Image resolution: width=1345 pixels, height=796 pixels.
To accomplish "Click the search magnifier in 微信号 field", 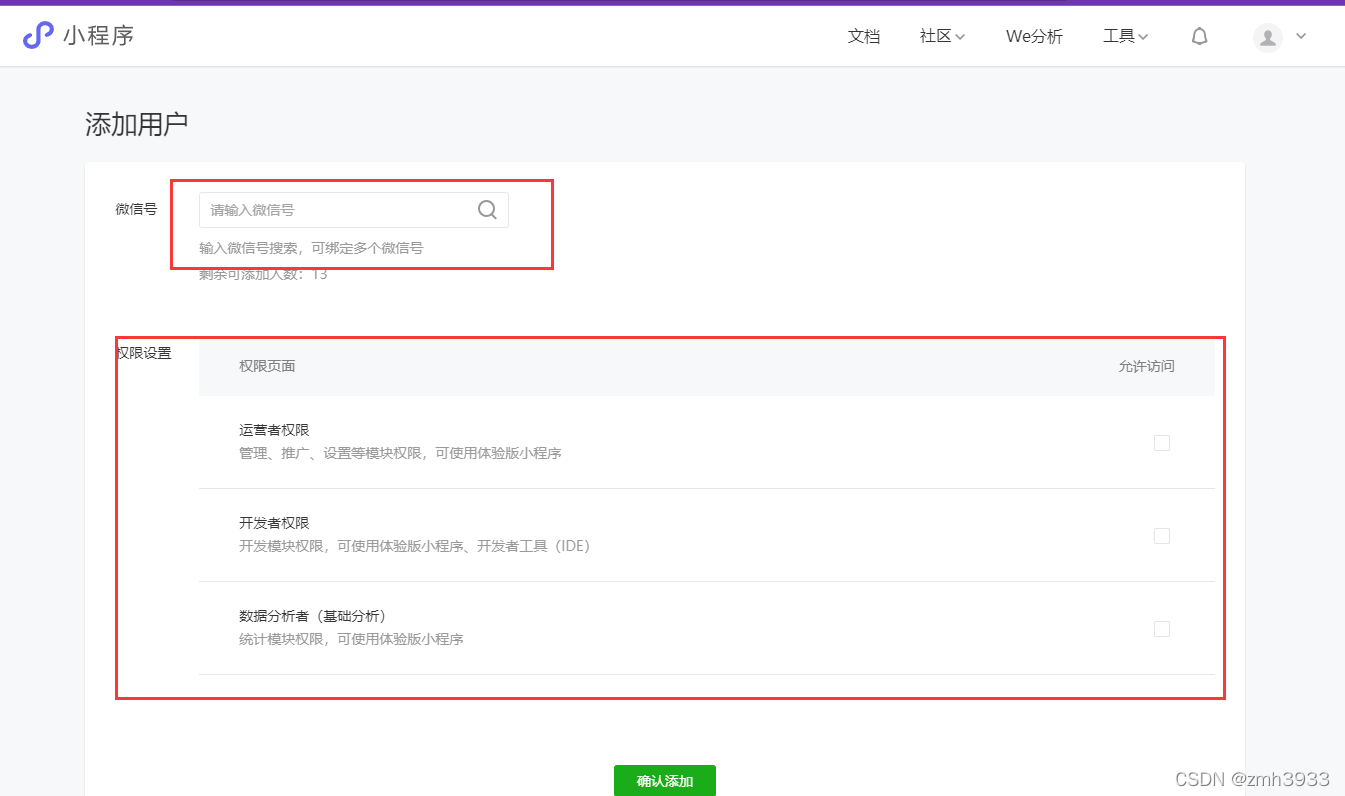I will (x=487, y=210).
